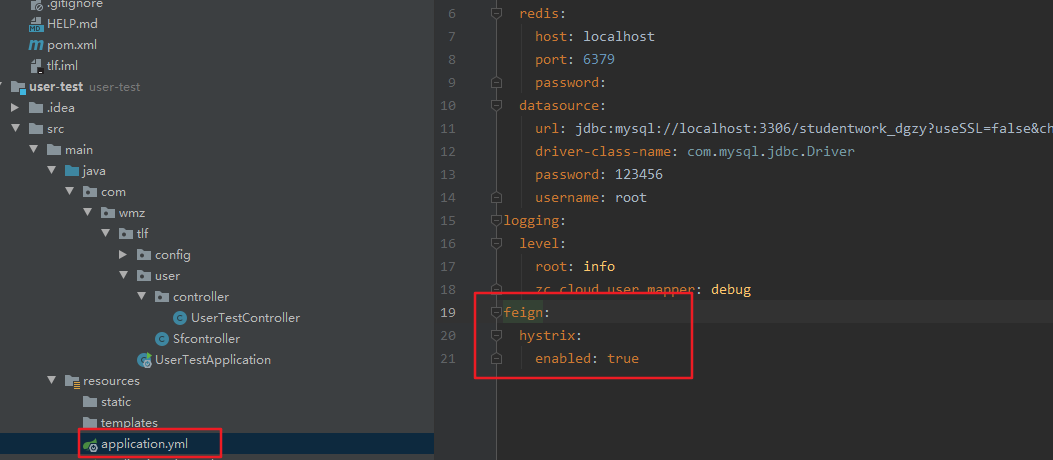Click the com package icon
This screenshot has width=1053, height=460.
pos(90,192)
